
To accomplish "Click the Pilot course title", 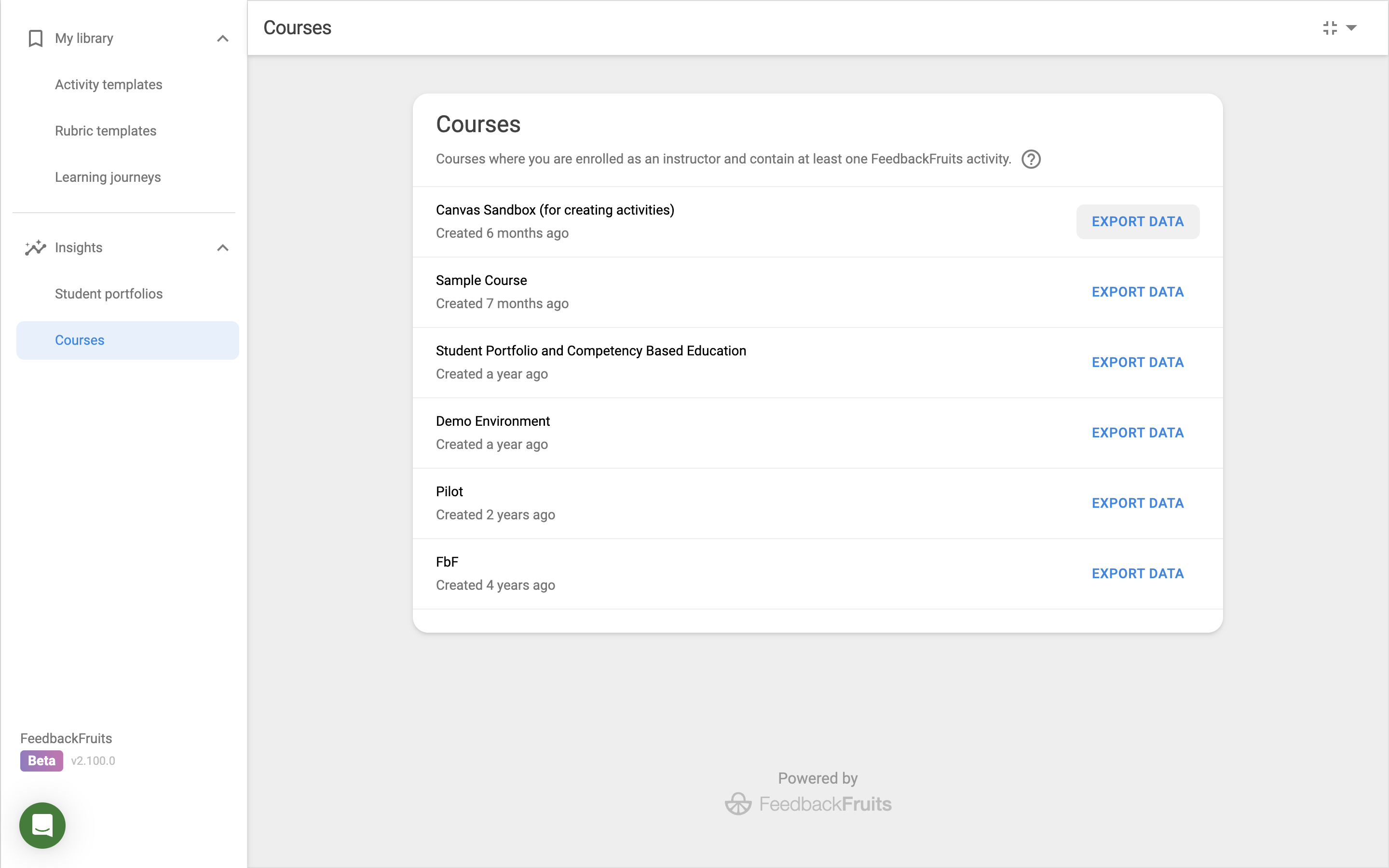I will [449, 491].
